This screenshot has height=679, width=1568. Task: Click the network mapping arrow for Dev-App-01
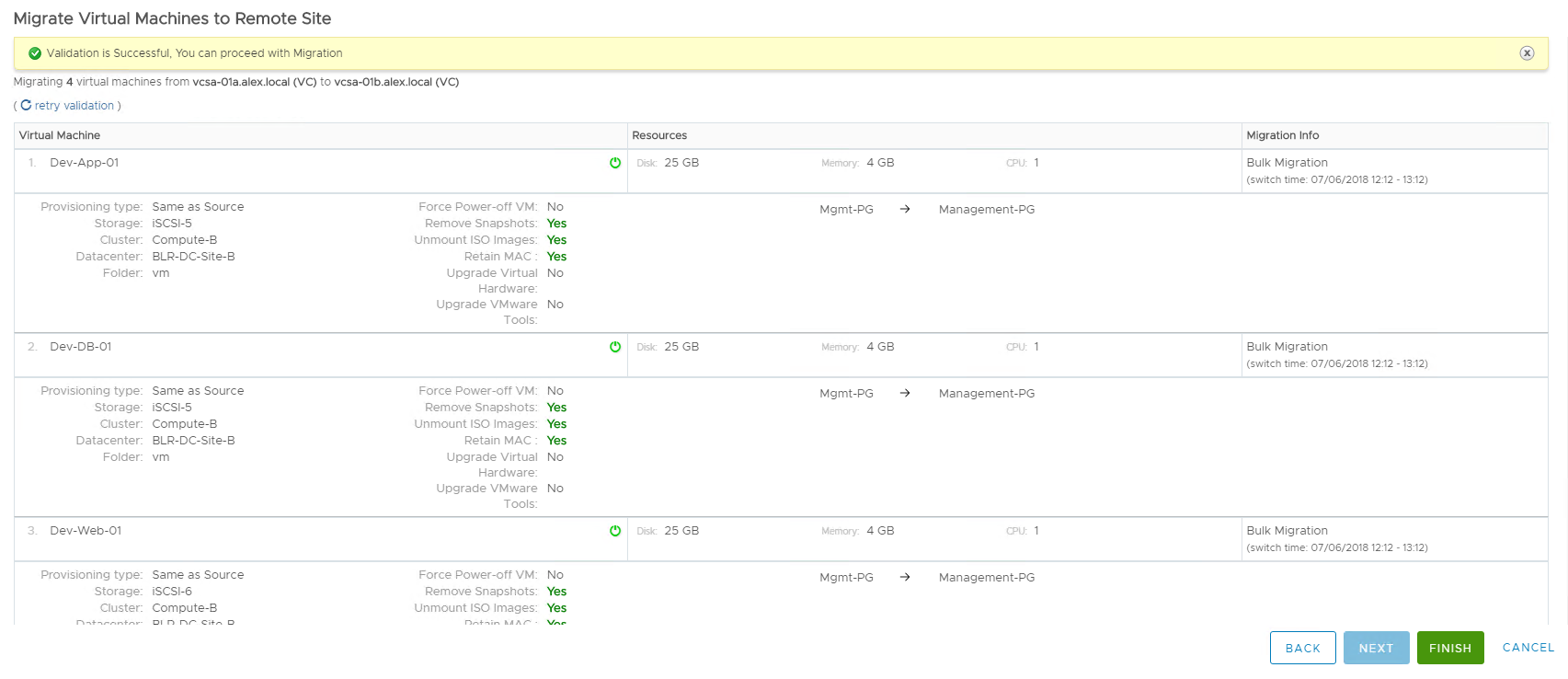[905, 210]
